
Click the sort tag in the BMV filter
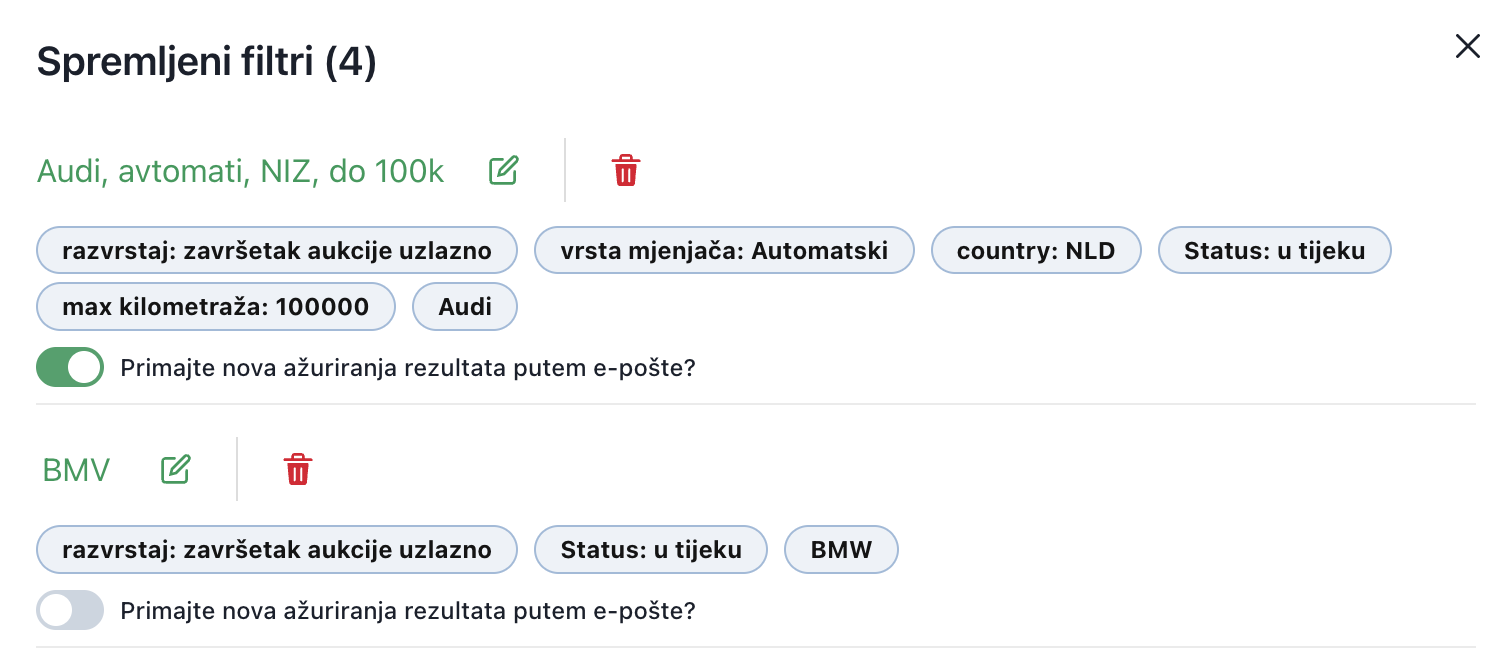[276, 550]
